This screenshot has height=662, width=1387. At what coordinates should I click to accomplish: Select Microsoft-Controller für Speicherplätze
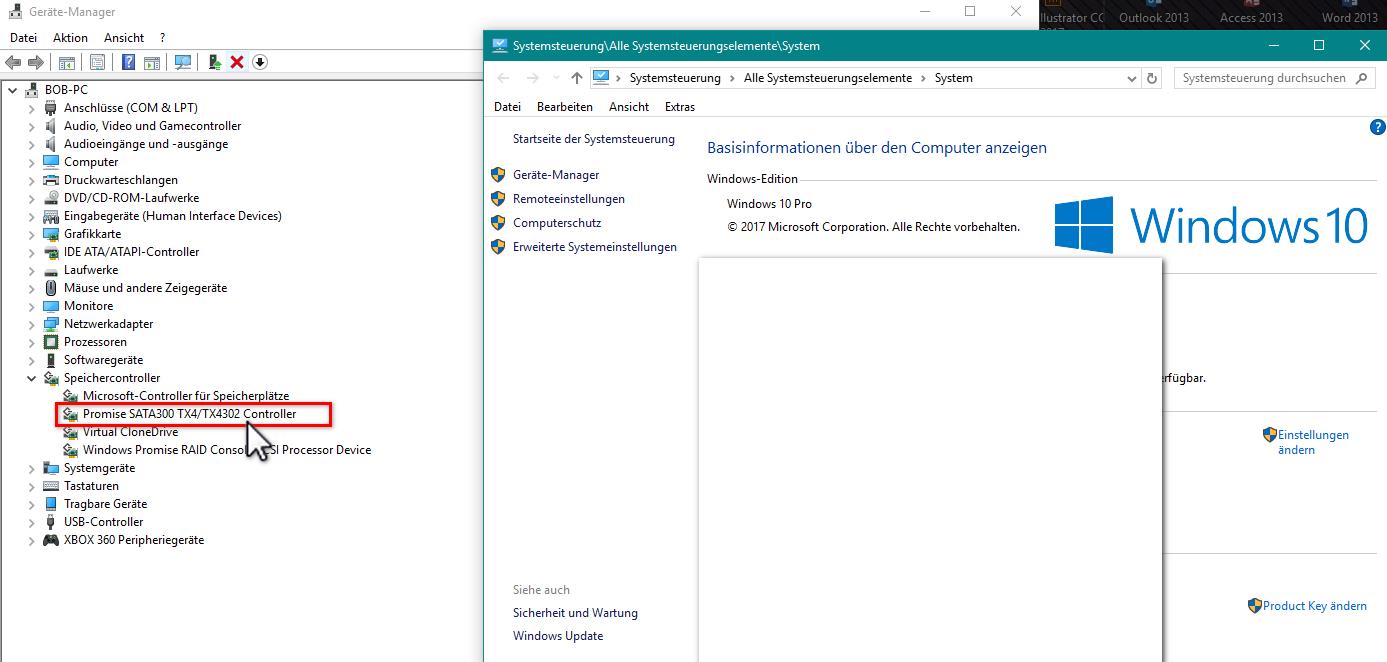tap(186, 396)
